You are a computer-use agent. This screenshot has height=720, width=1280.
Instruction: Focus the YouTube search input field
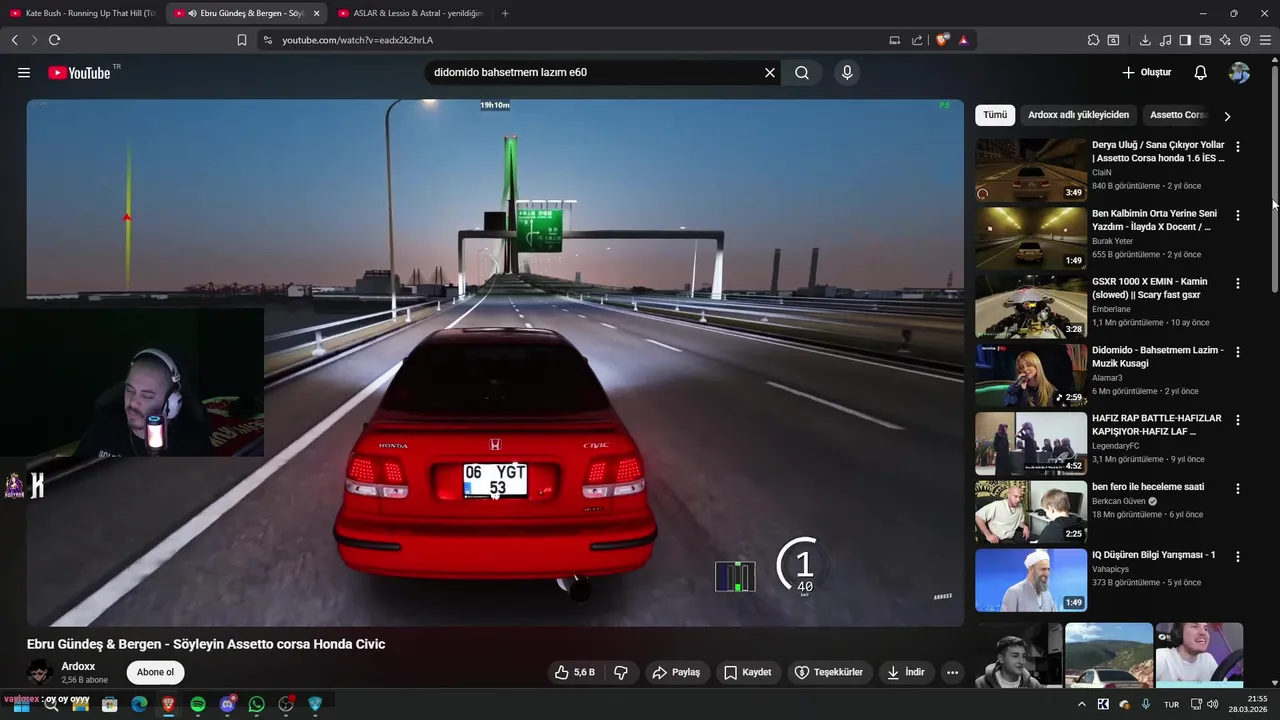pyautogui.click(x=595, y=73)
